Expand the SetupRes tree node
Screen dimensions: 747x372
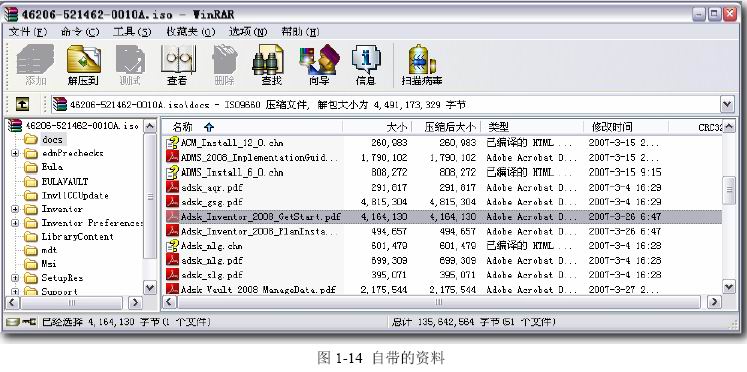tap(15, 278)
